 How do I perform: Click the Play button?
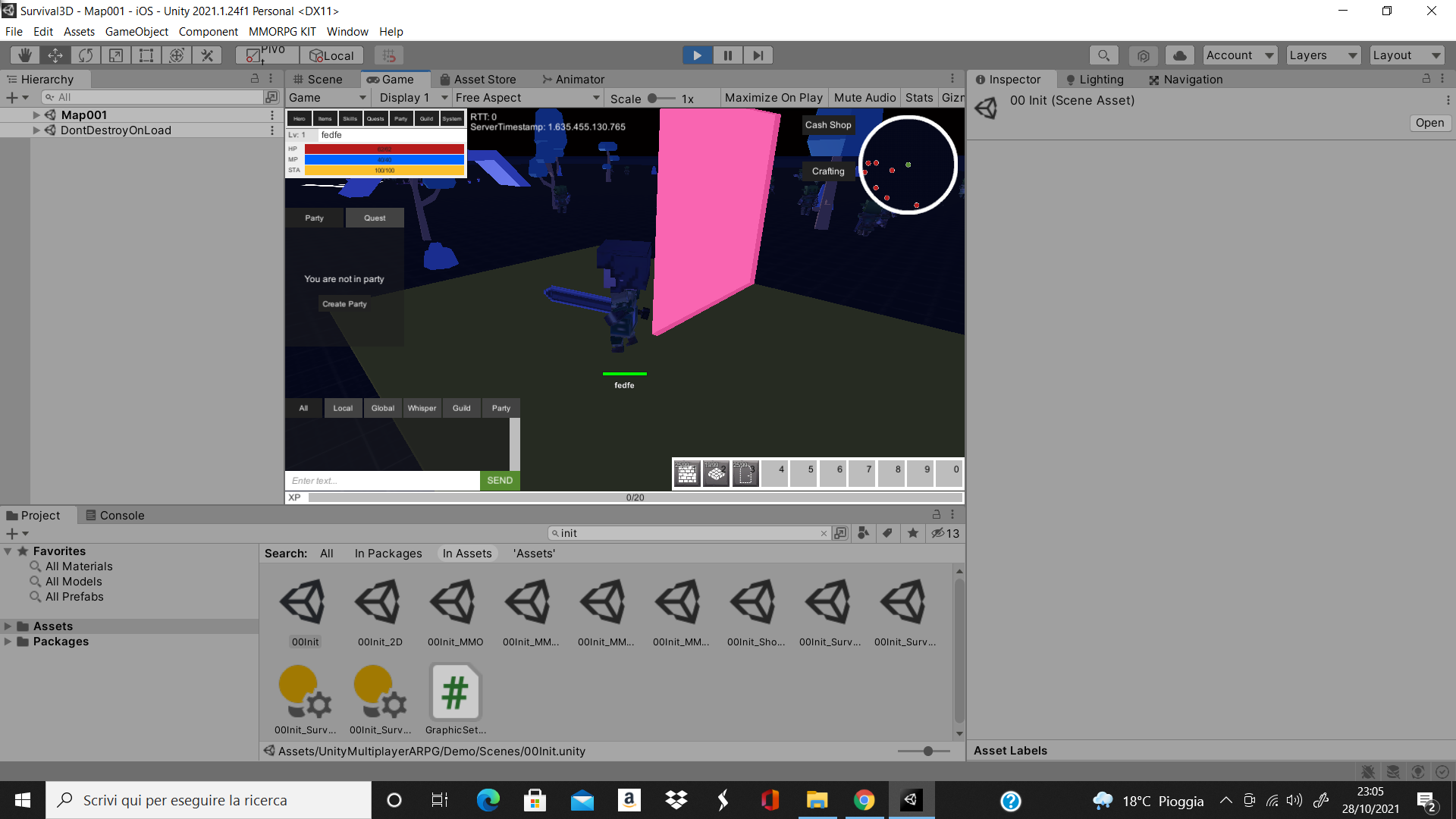pyautogui.click(x=697, y=55)
